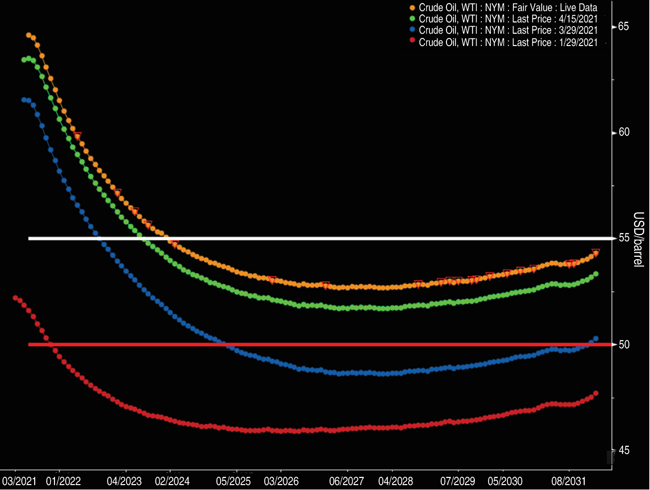Click the USD/barrel axis title

tap(637, 239)
